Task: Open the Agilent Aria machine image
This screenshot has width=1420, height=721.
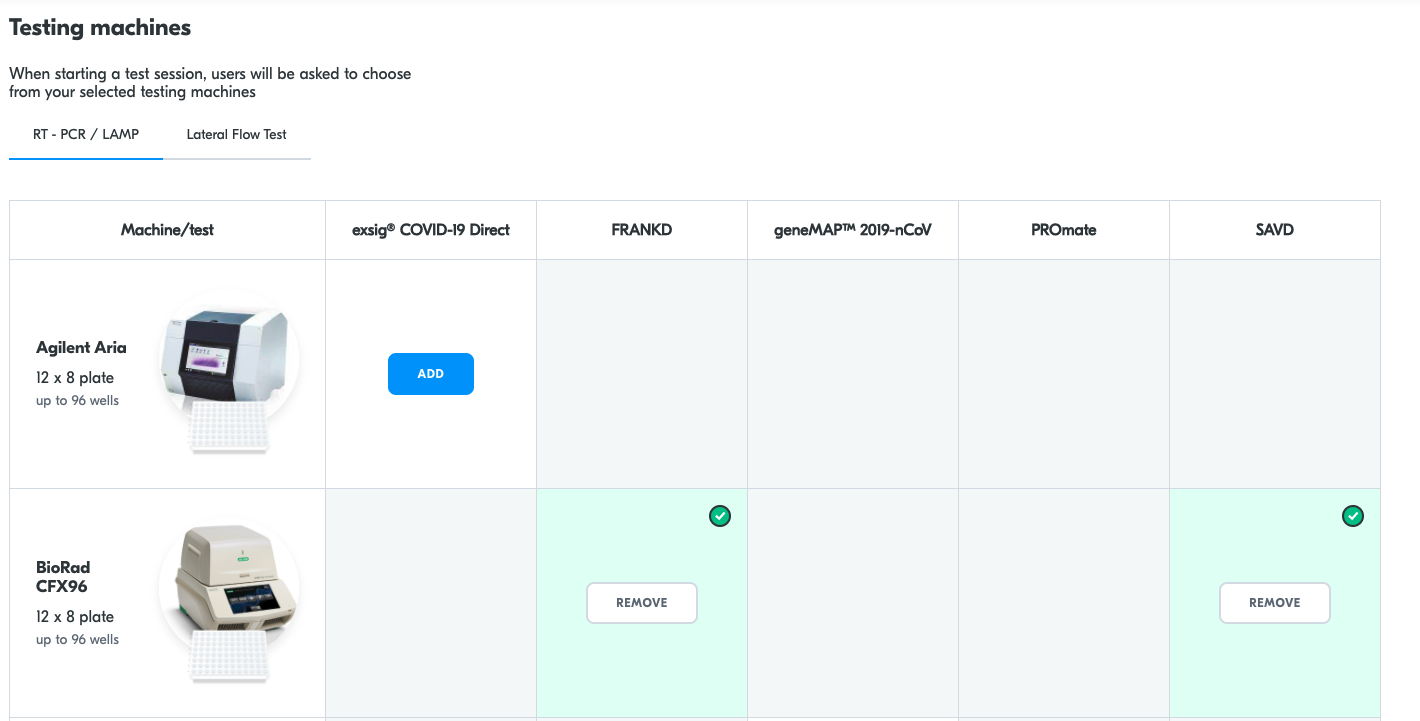Action: coord(224,354)
